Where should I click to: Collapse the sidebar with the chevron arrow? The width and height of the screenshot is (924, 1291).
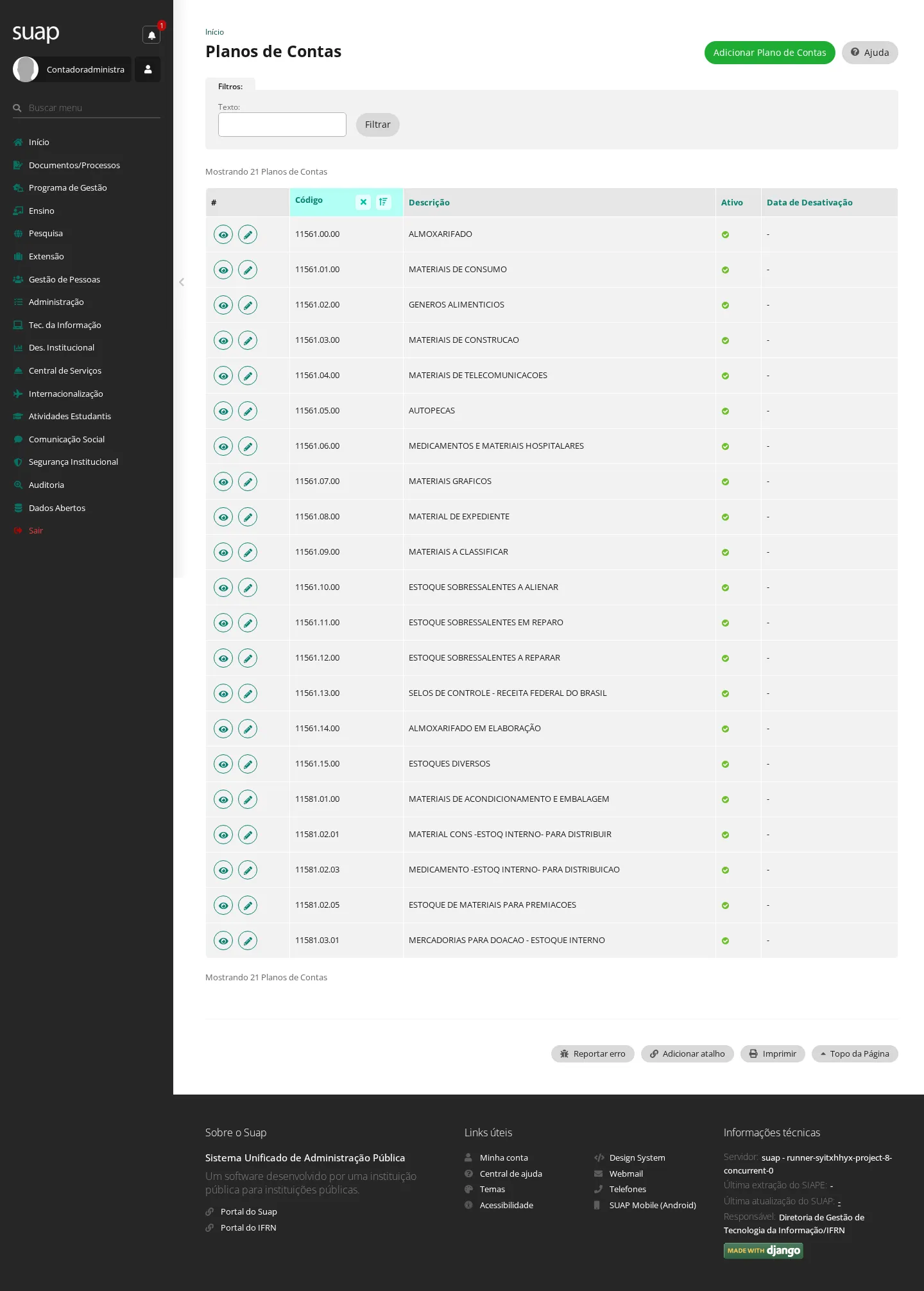182,282
